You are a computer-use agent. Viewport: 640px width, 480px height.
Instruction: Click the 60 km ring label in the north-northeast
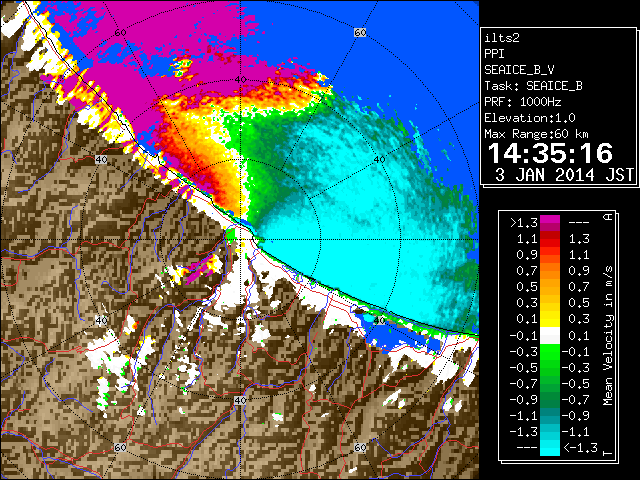360,32
